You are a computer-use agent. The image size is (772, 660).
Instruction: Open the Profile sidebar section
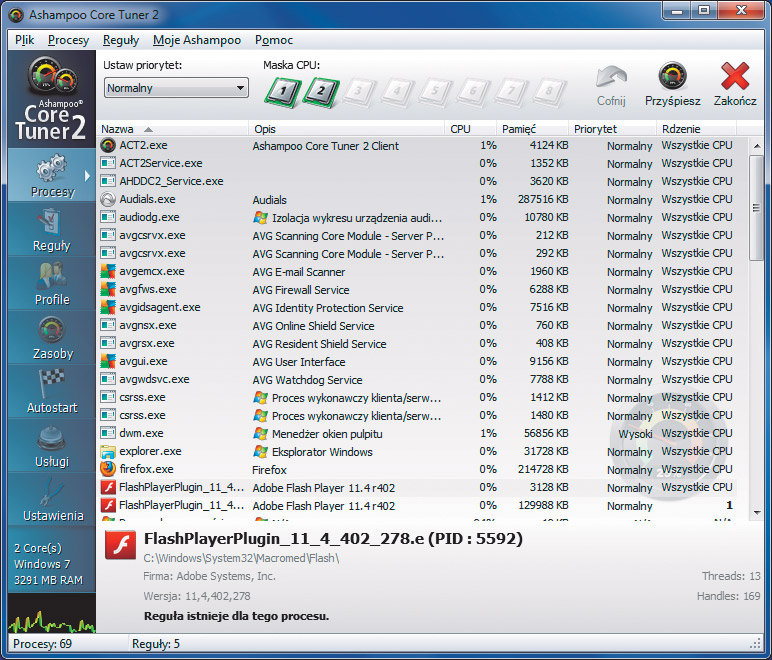(x=51, y=284)
